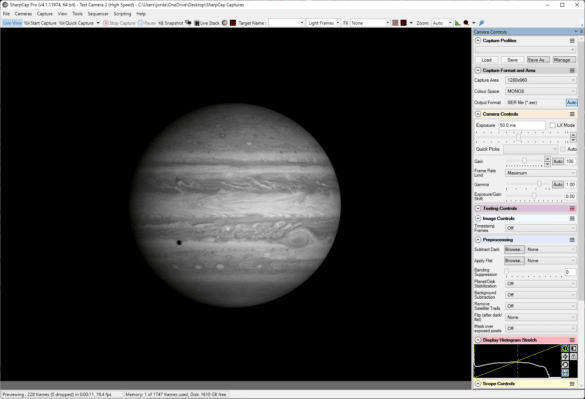Click the Start Capture toolbar button
The height and width of the screenshot is (399, 585).
[40, 23]
